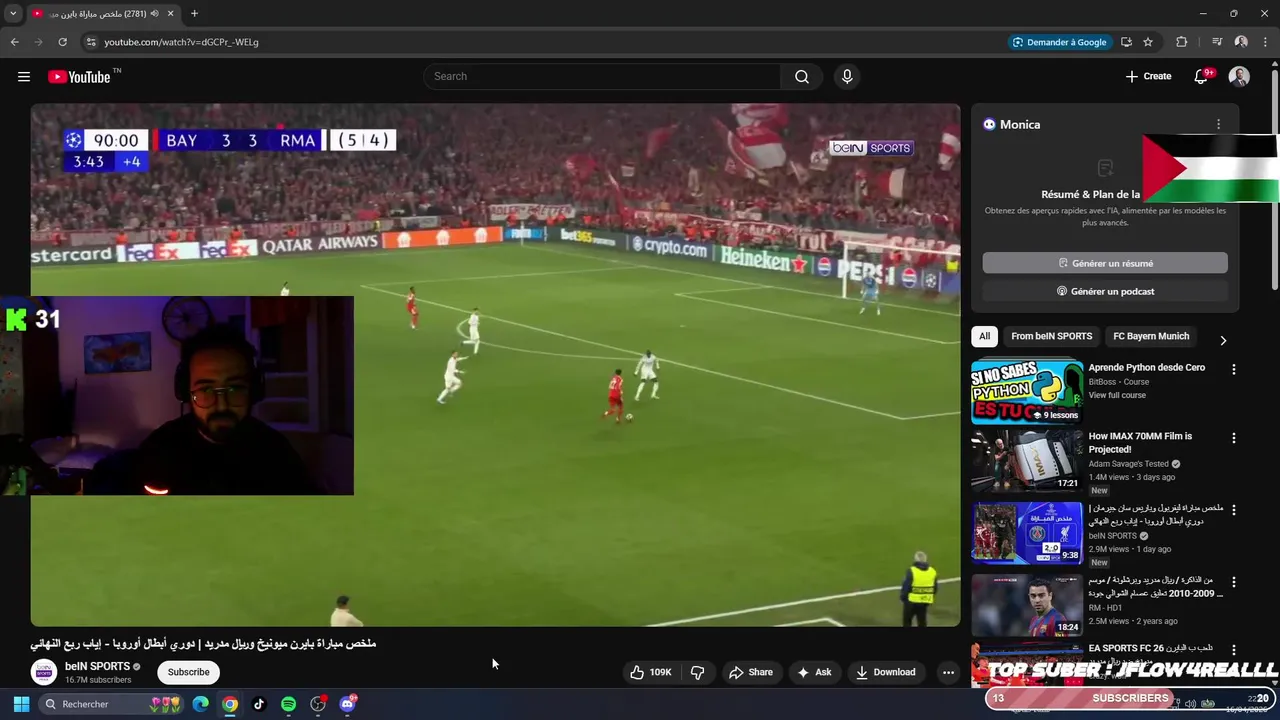Bookmark this page with the star icon
Viewport: 1280px width, 720px height.
(1148, 42)
